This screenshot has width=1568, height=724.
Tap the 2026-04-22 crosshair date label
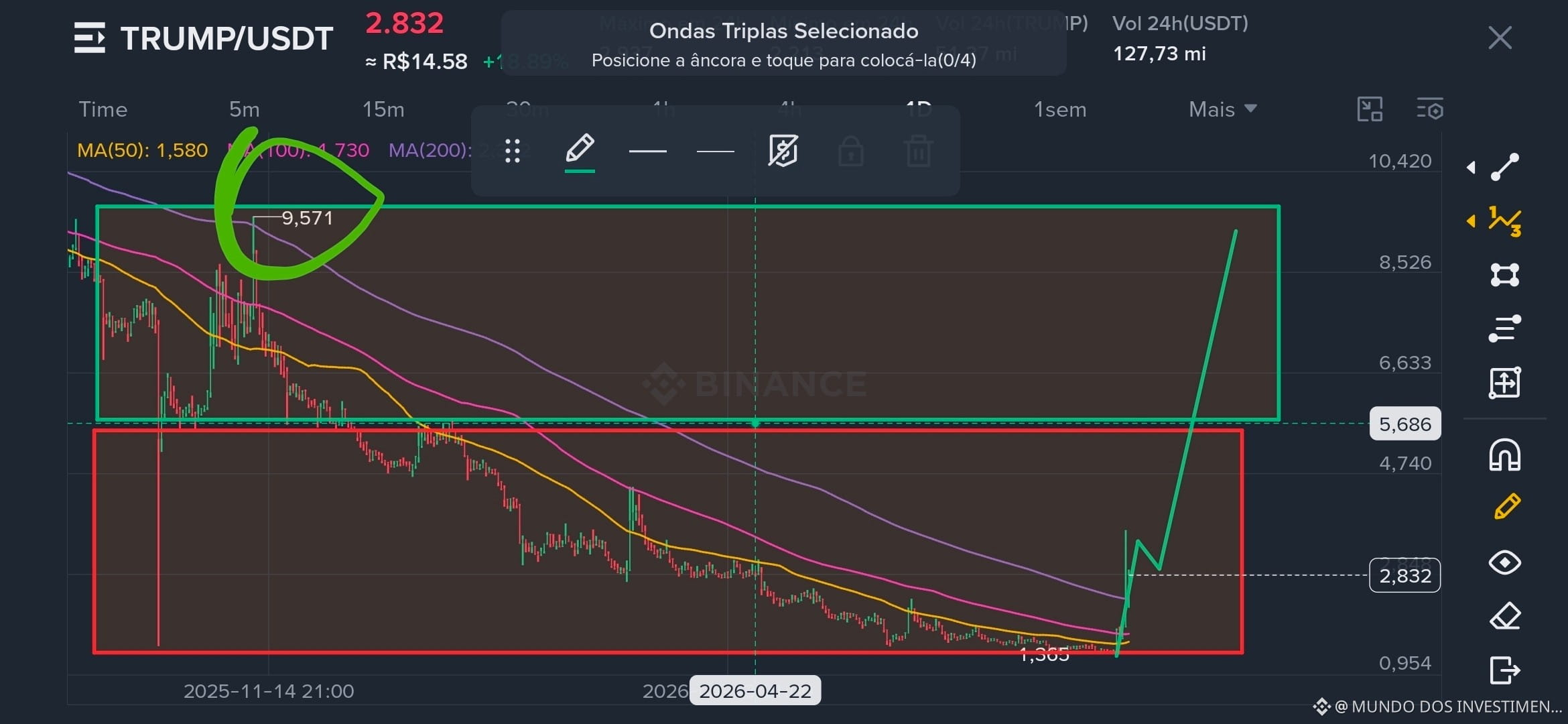point(755,691)
